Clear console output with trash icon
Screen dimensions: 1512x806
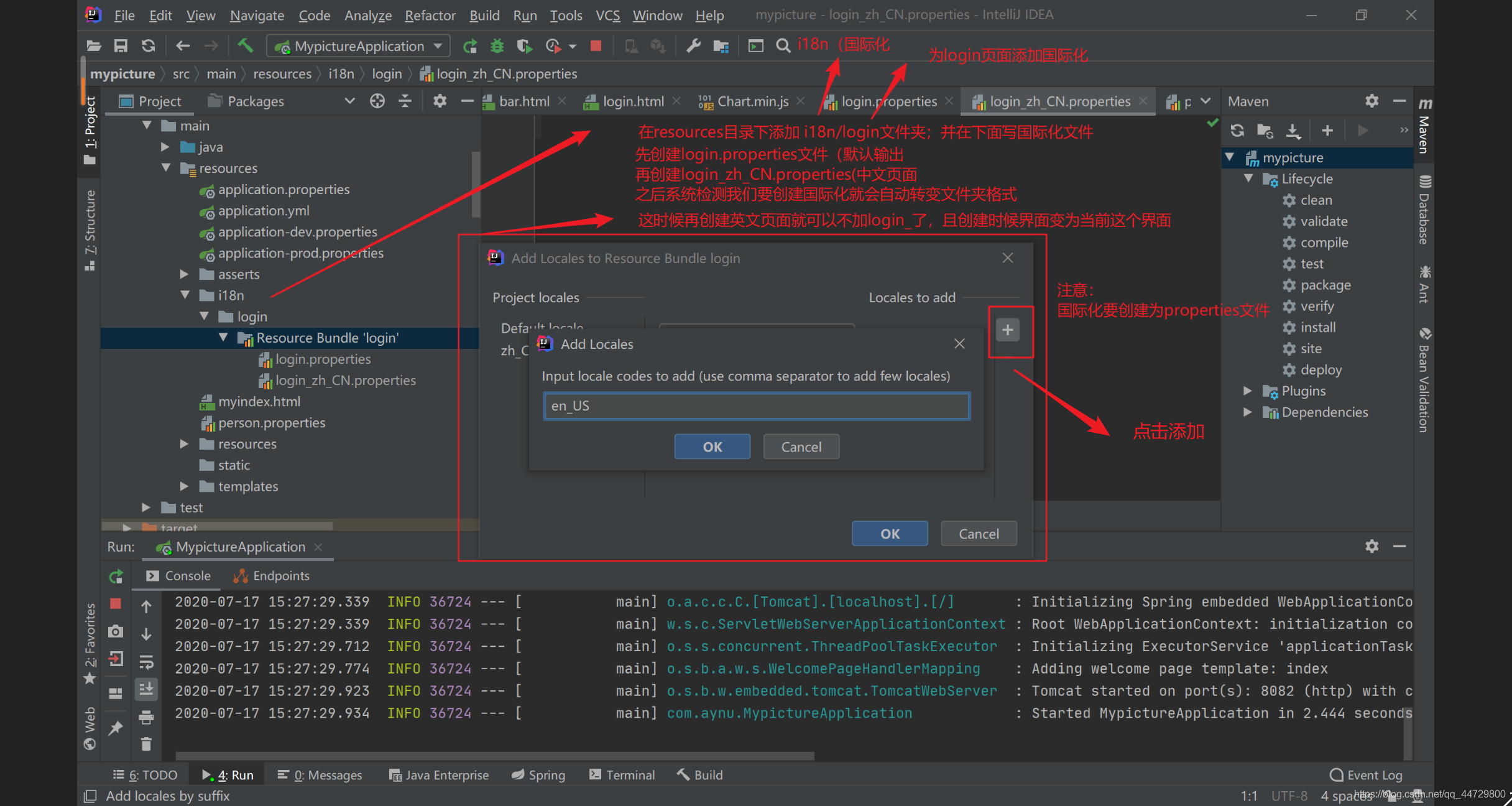[x=147, y=744]
